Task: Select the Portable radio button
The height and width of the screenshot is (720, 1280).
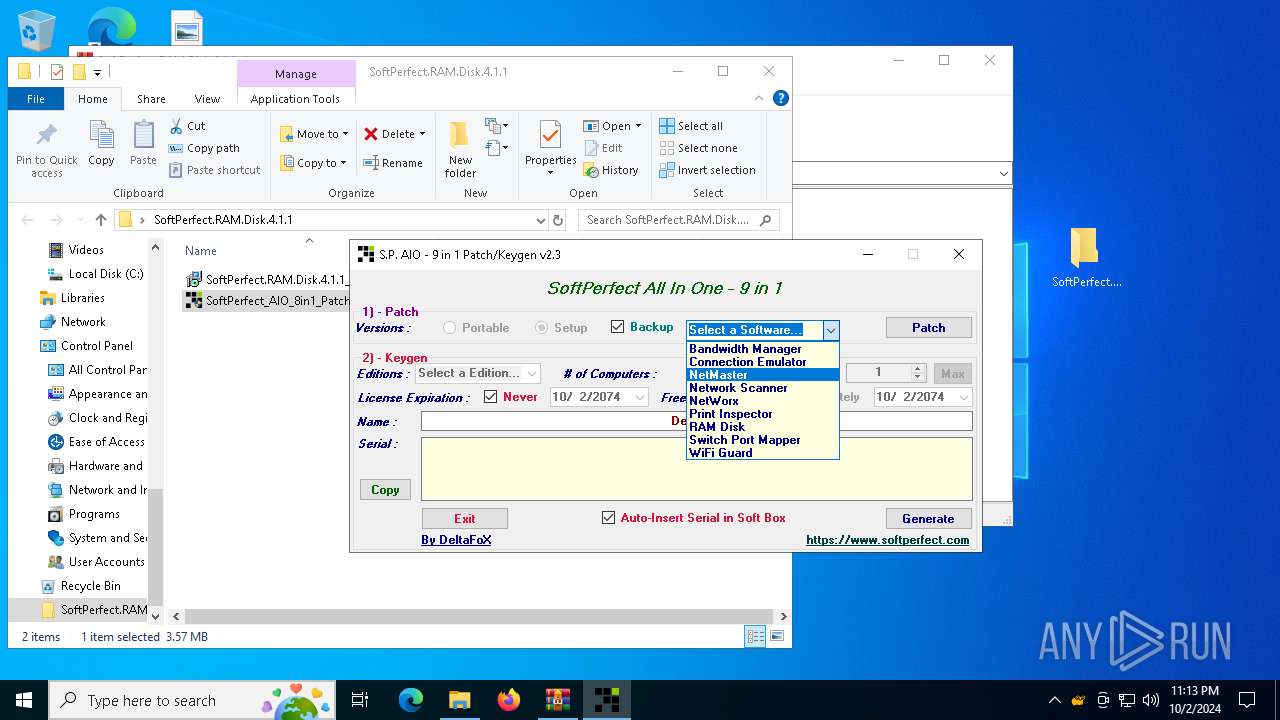Action: [x=449, y=328]
